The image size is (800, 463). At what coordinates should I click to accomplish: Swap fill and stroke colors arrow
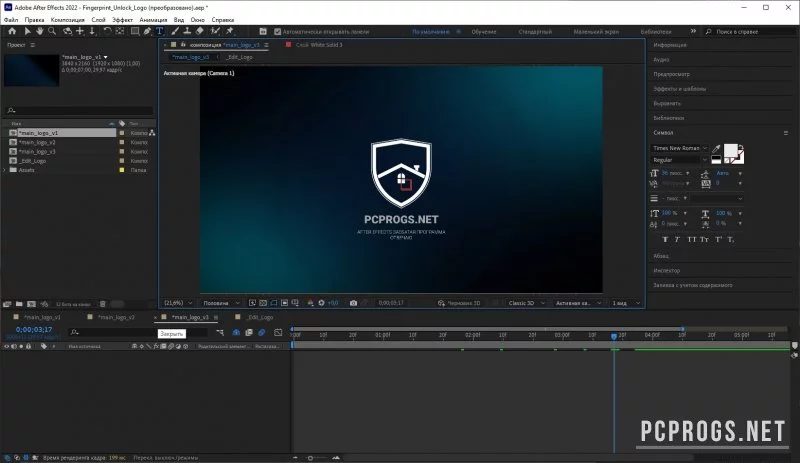coord(741,148)
